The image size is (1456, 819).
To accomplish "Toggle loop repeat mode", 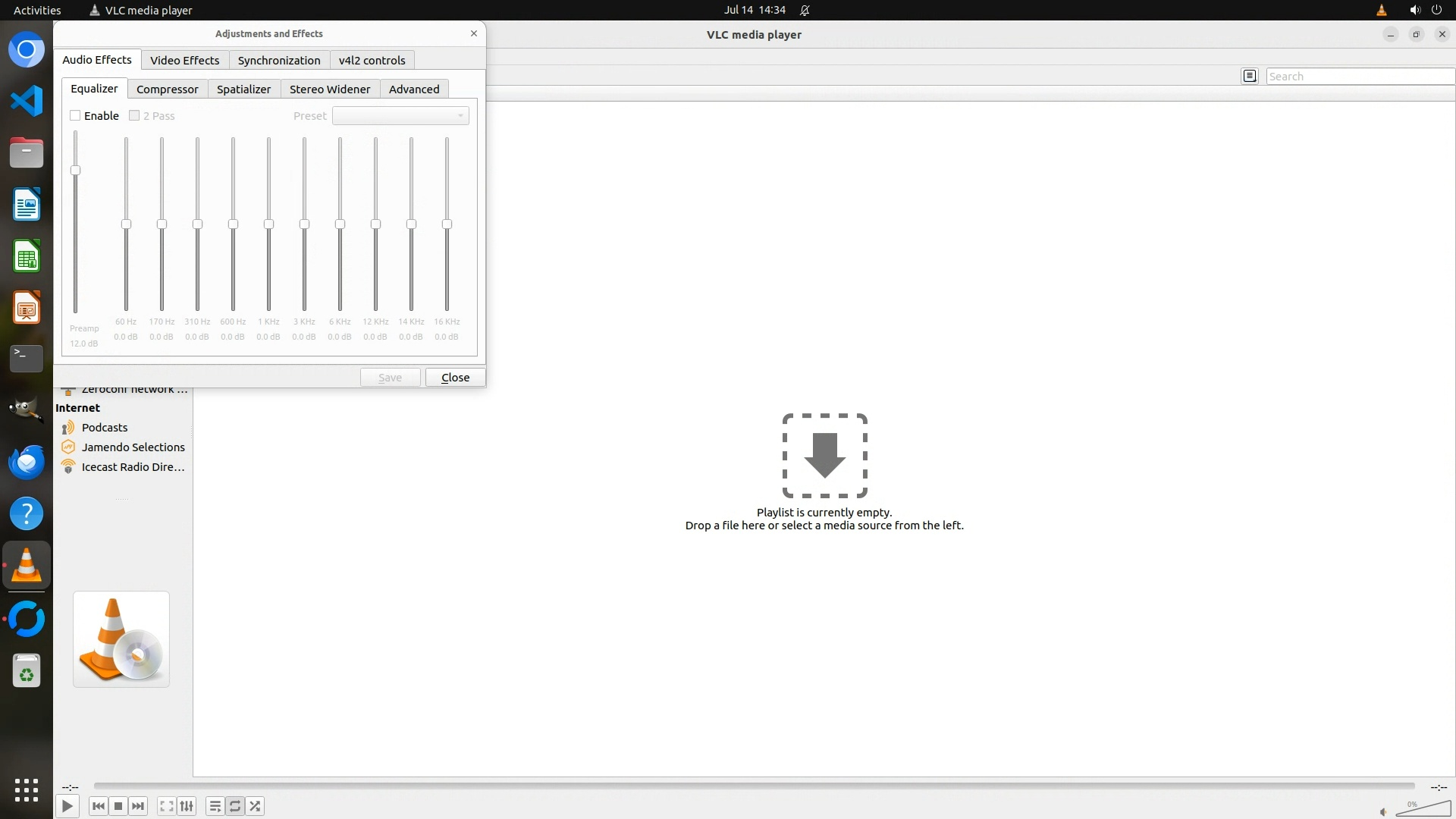I will 235,806.
